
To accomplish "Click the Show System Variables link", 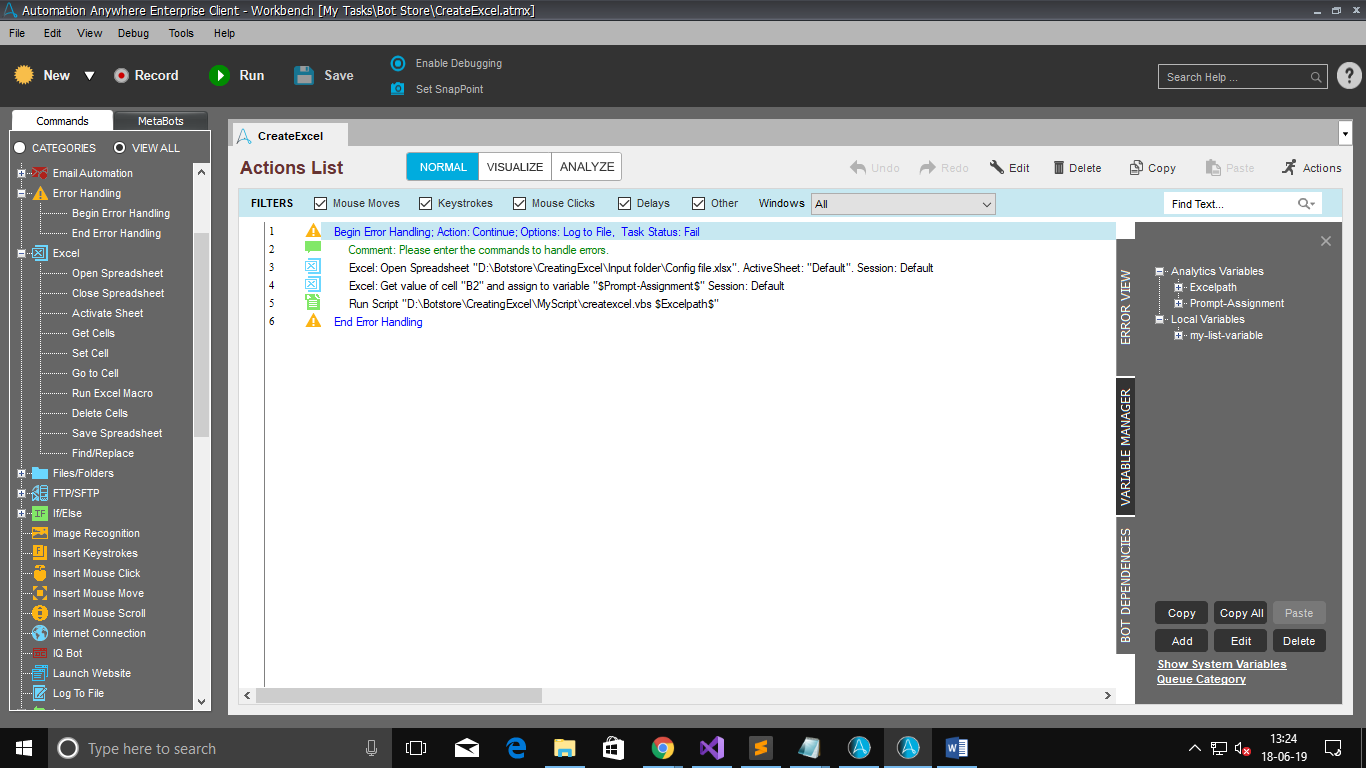I will point(1222,664).
